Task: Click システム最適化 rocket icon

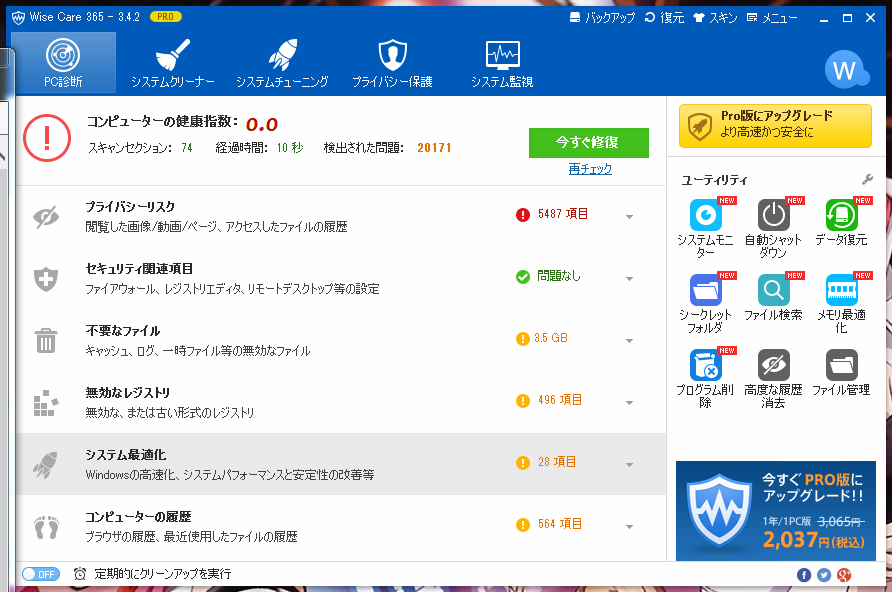Action: click(x=46, y=465)
